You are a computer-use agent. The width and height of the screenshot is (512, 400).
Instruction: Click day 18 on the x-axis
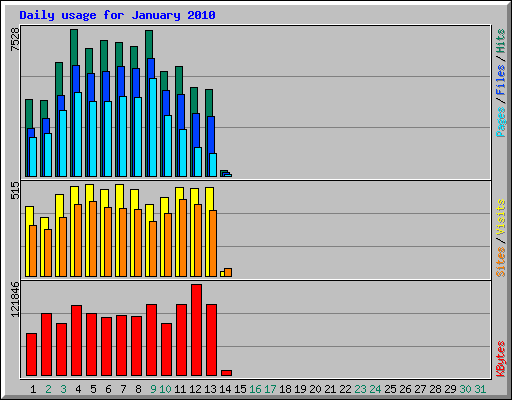coord(285,389)
